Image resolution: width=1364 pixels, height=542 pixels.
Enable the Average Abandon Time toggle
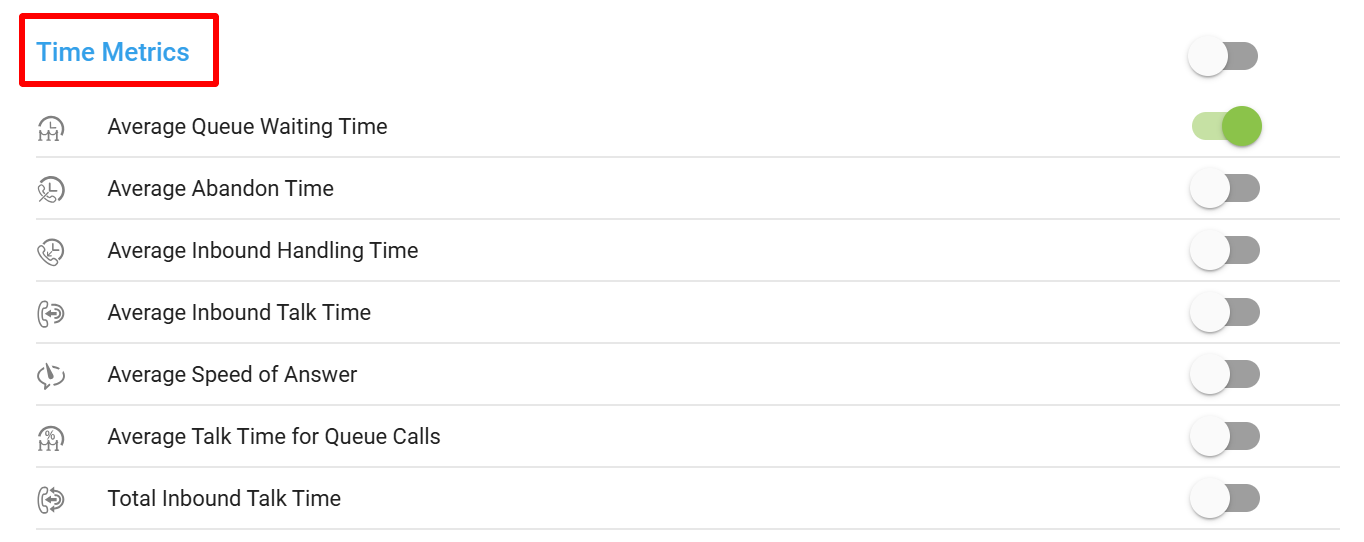[x=1225, y=189]
